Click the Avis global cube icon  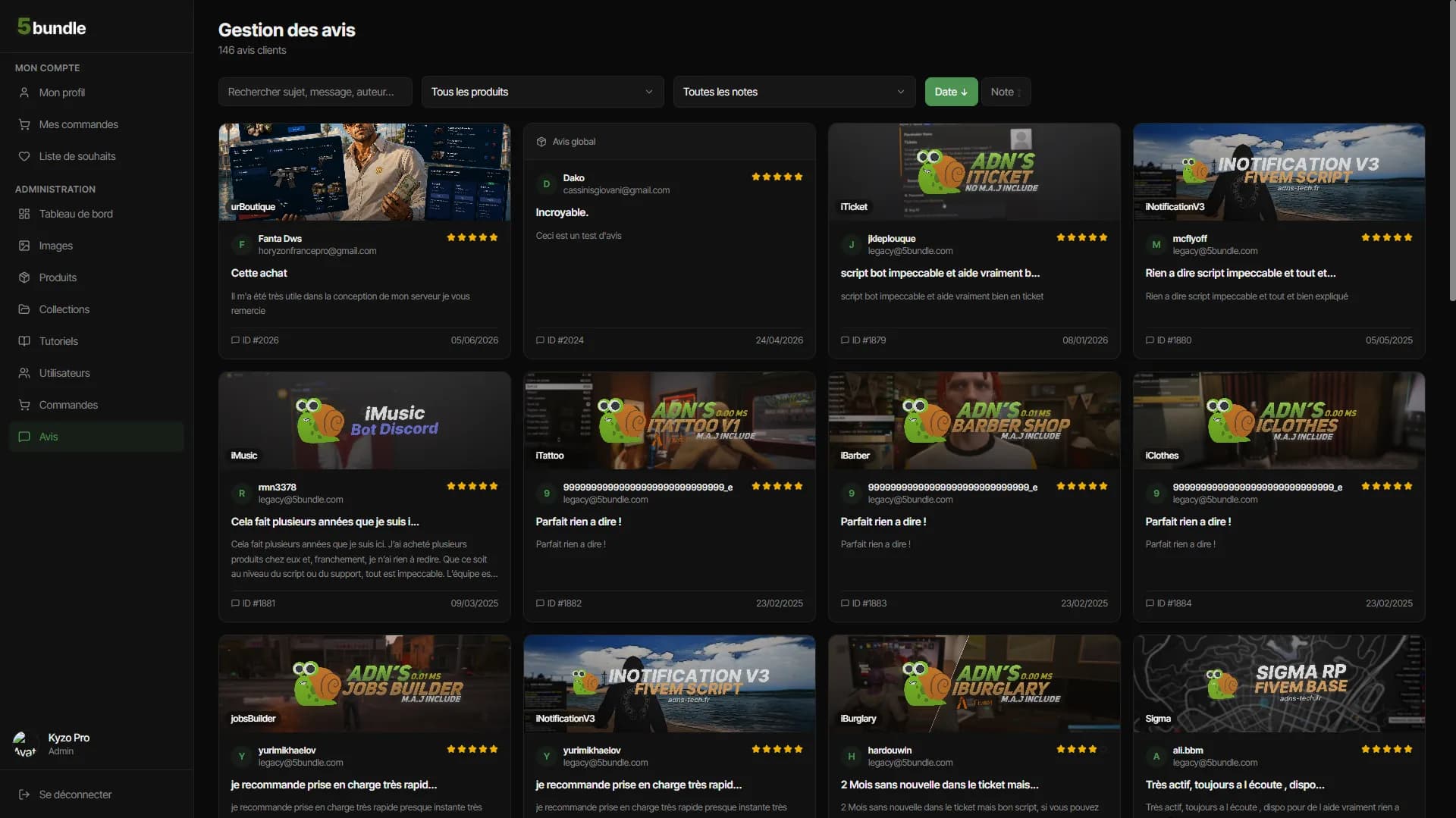(541, 142)
